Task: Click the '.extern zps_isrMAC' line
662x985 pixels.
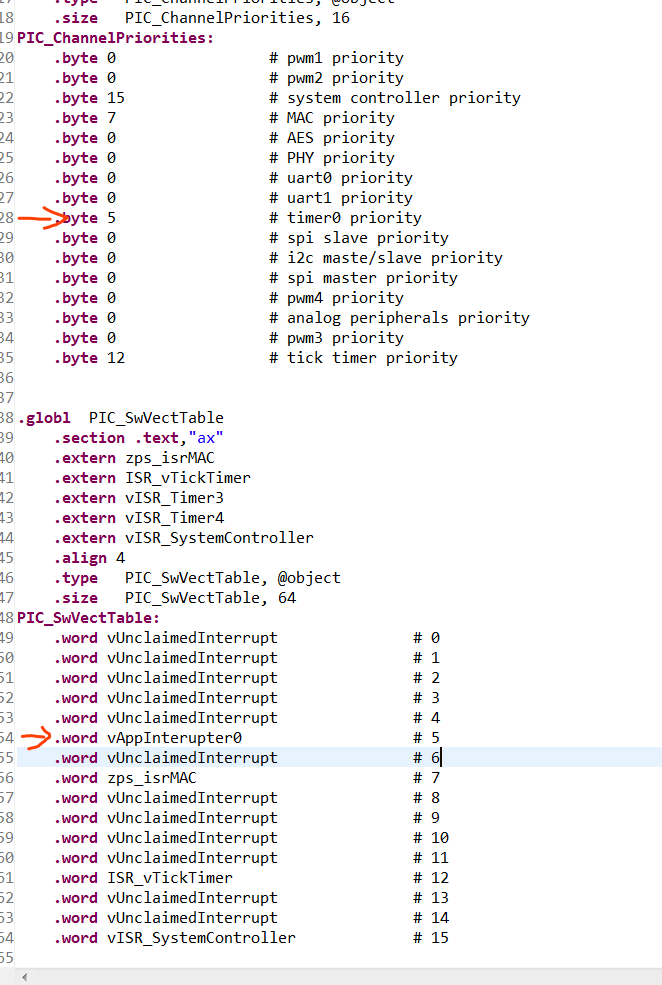Action: (134, 459)
